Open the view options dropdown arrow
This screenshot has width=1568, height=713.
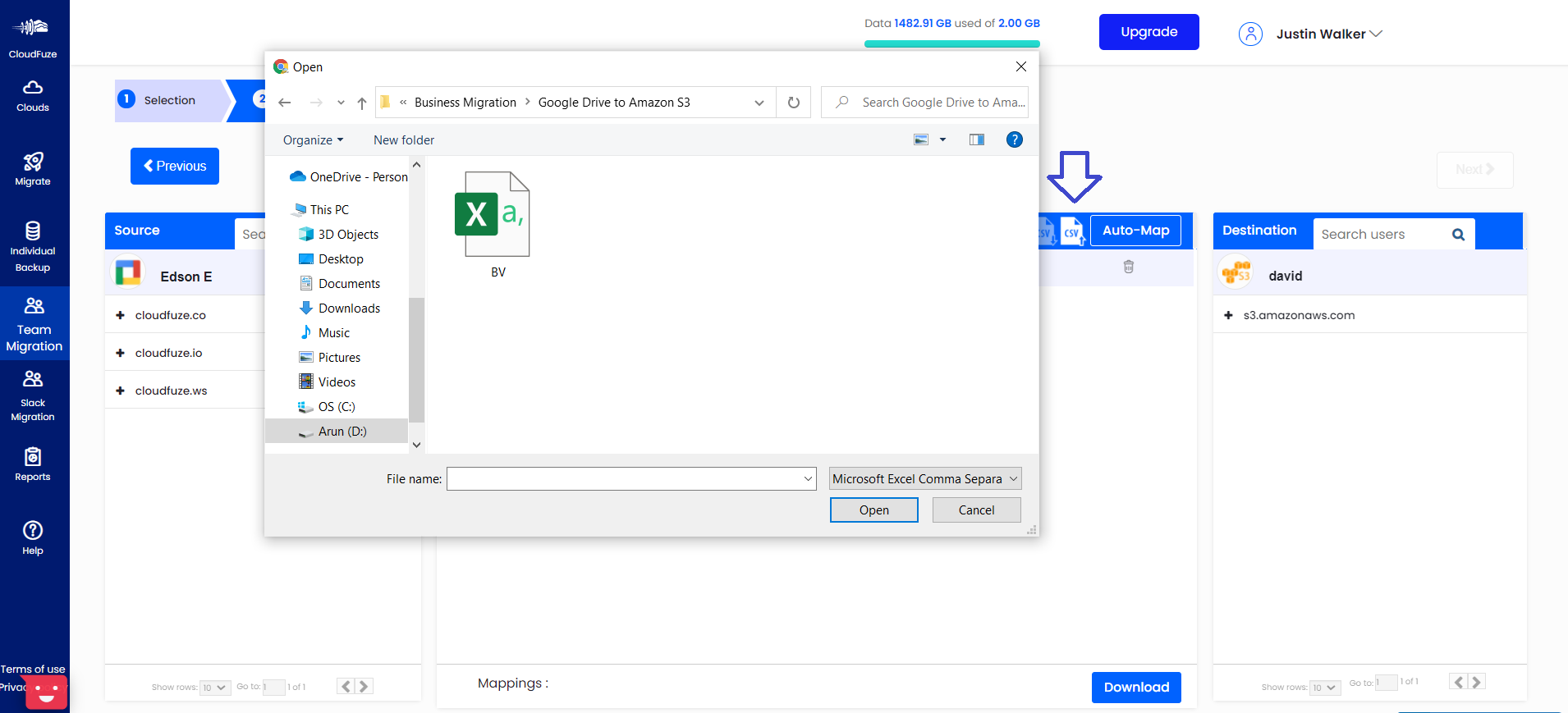942,139
